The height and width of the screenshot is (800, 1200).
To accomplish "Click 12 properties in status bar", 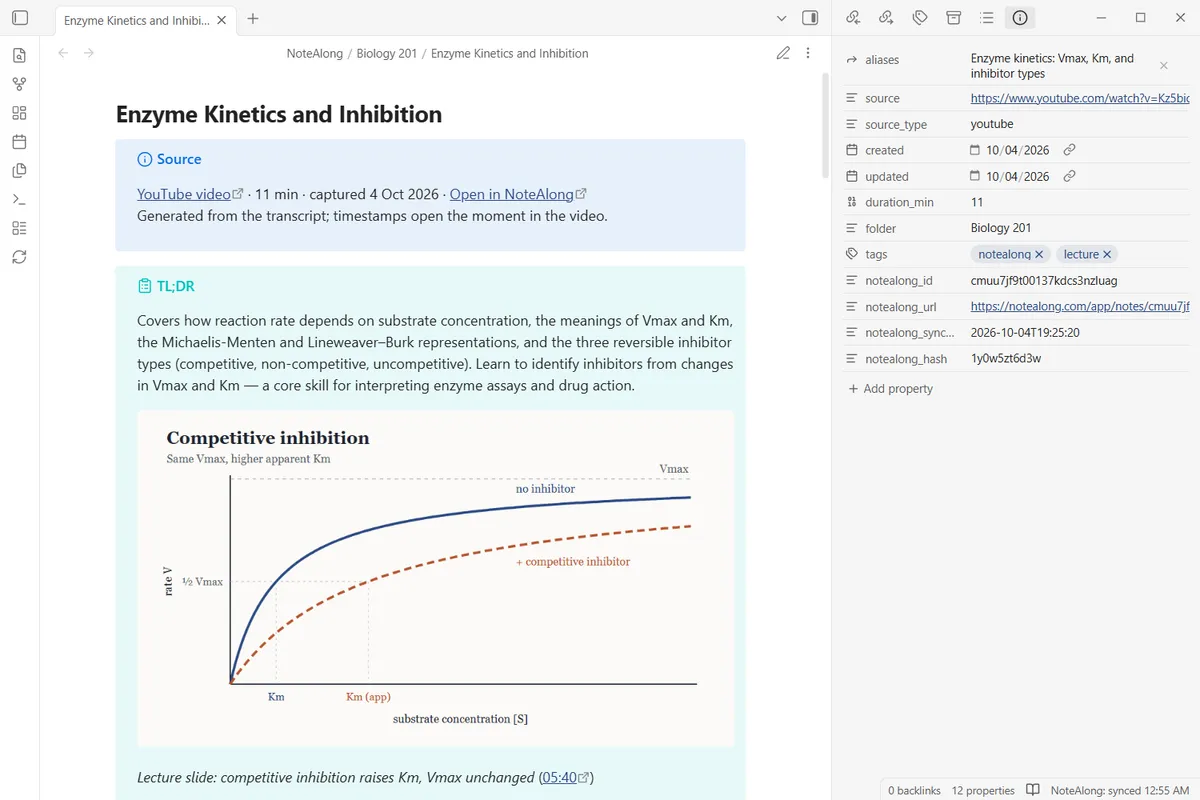I will pos(983,790).
